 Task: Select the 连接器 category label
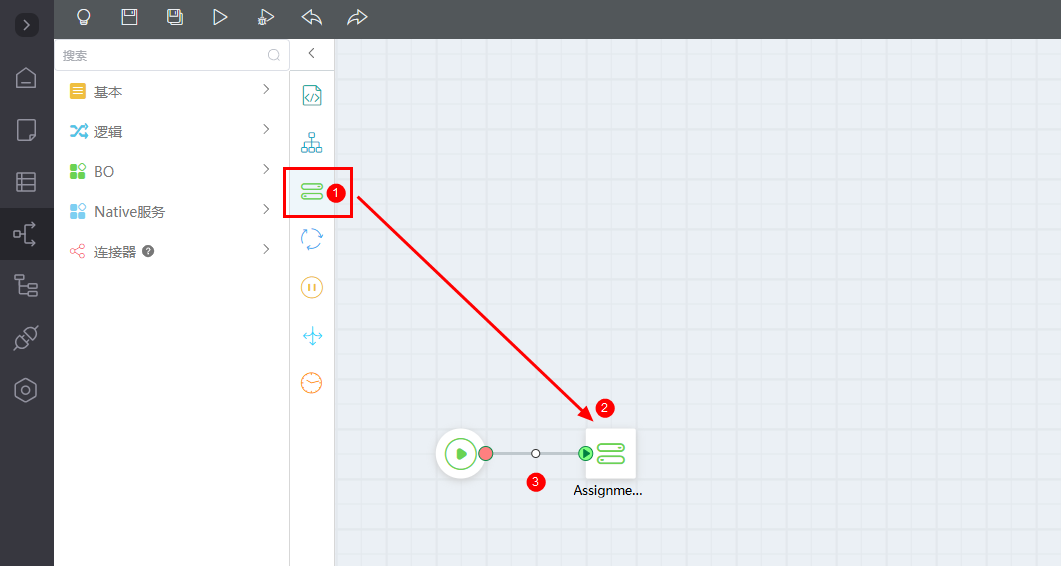(115, 252)
